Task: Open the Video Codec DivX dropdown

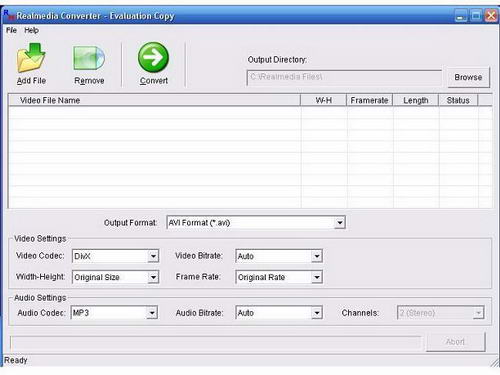Action: pyautogui.click(x=115, y=256)
